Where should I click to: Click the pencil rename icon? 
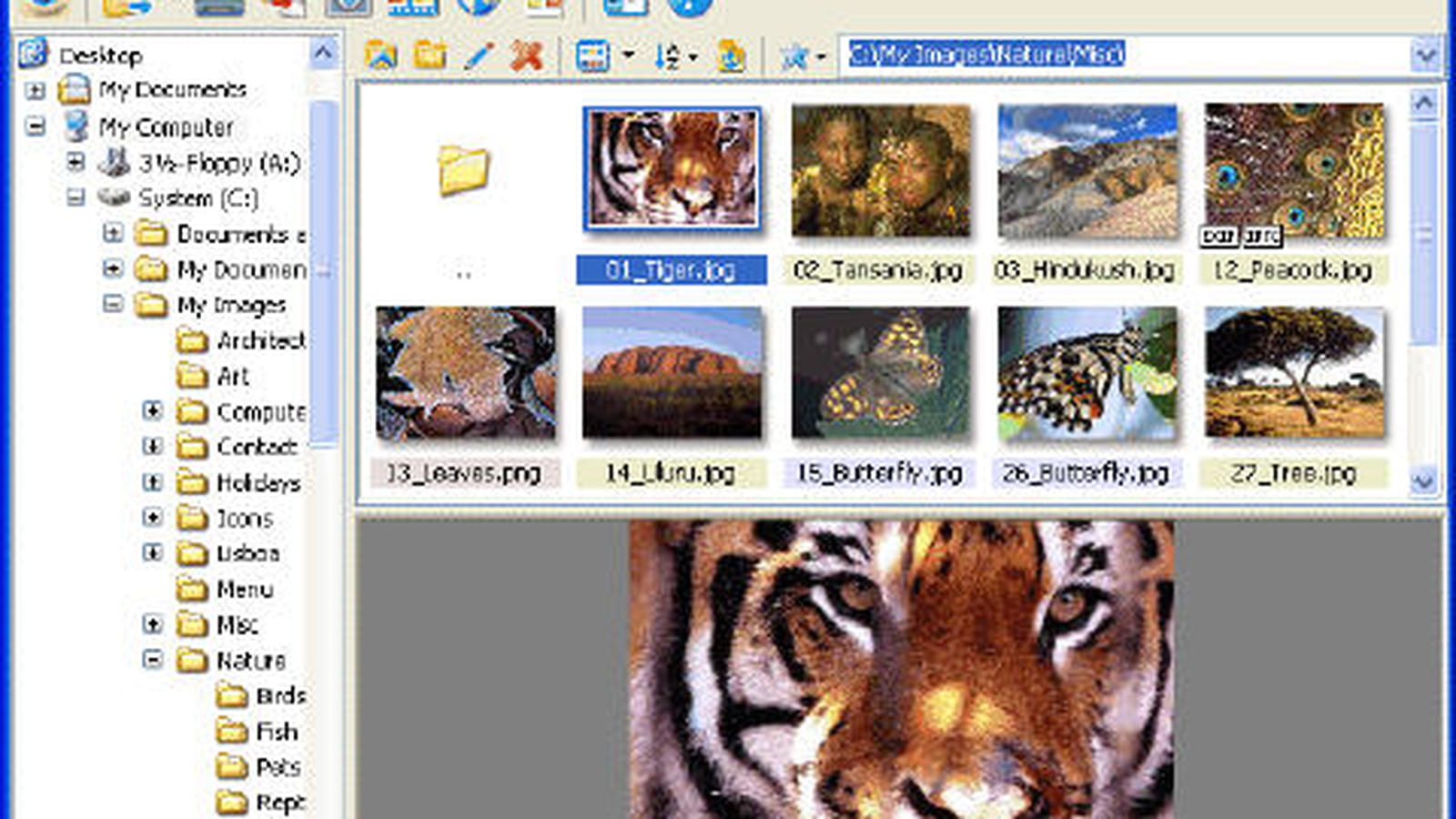point(479,56)
